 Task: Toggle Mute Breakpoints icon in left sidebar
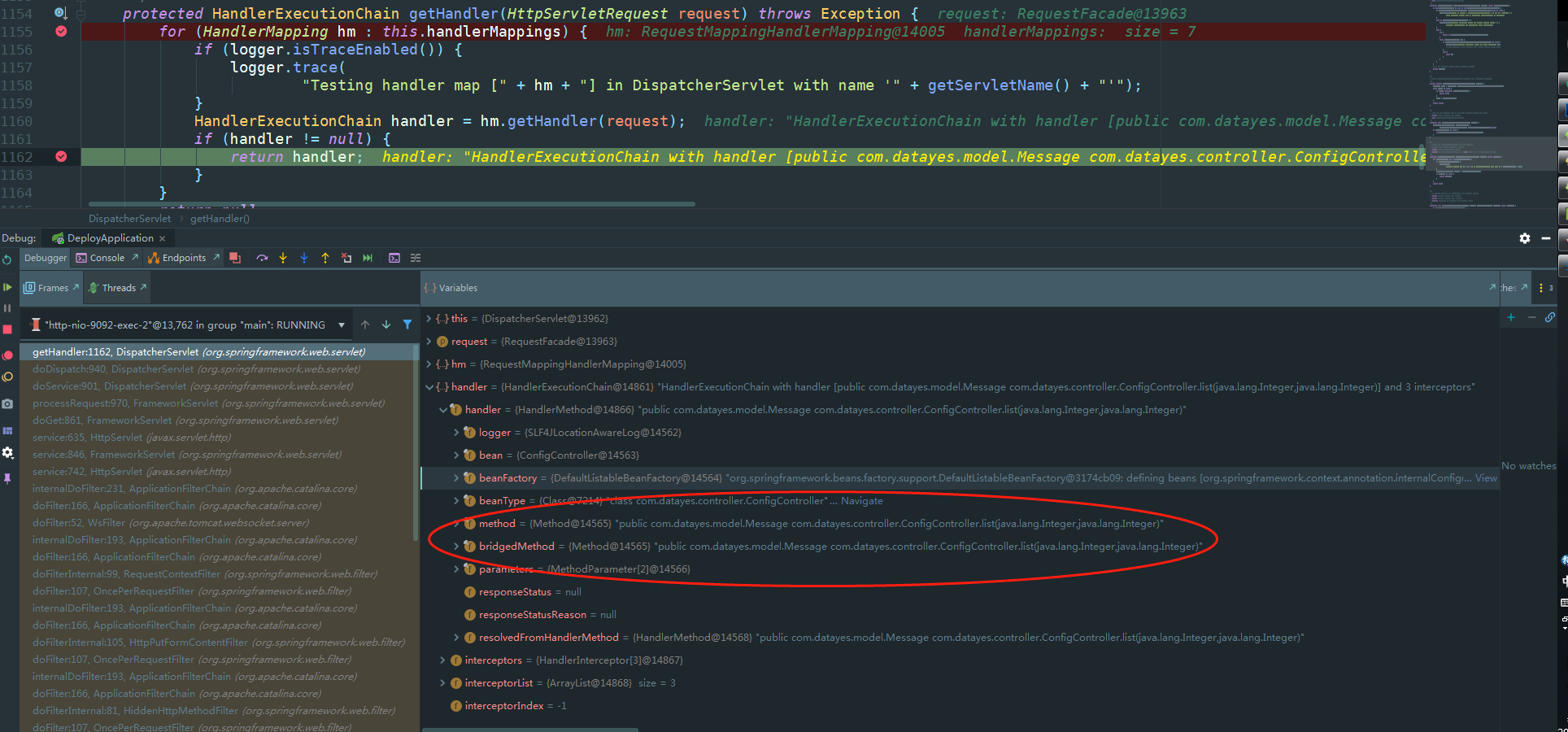pyautogui.click(x=7, y=377)
